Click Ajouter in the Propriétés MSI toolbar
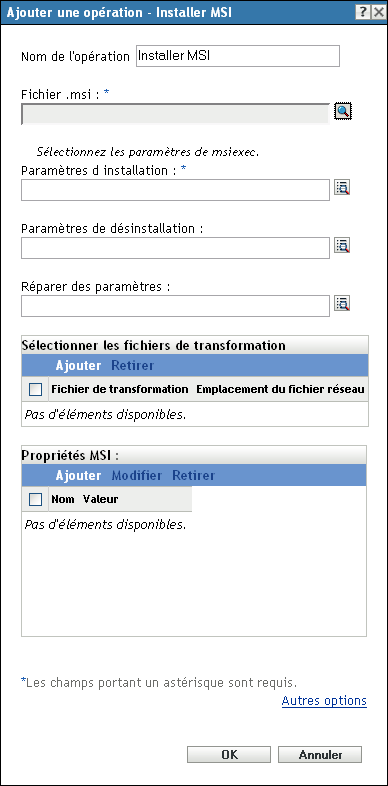 point(78,475)
